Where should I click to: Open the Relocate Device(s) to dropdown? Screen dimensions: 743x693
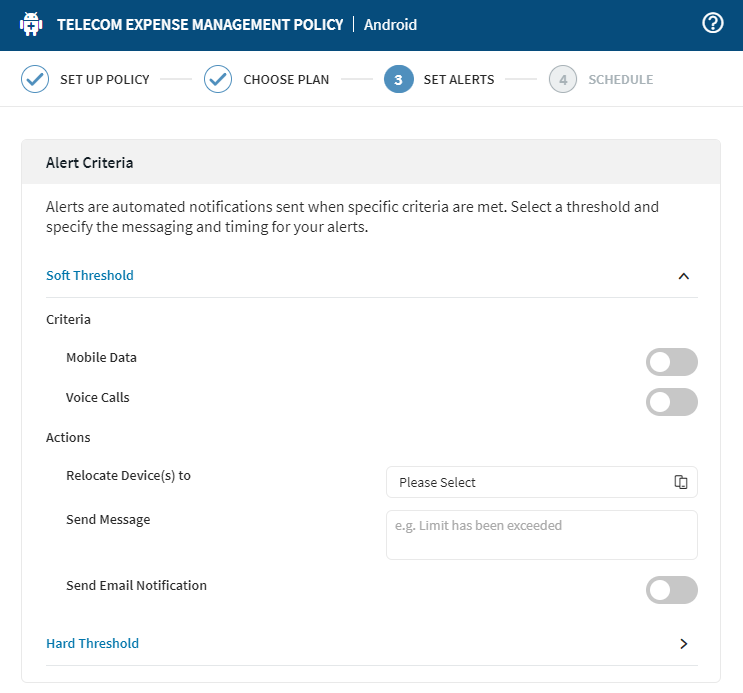(530, 482)
